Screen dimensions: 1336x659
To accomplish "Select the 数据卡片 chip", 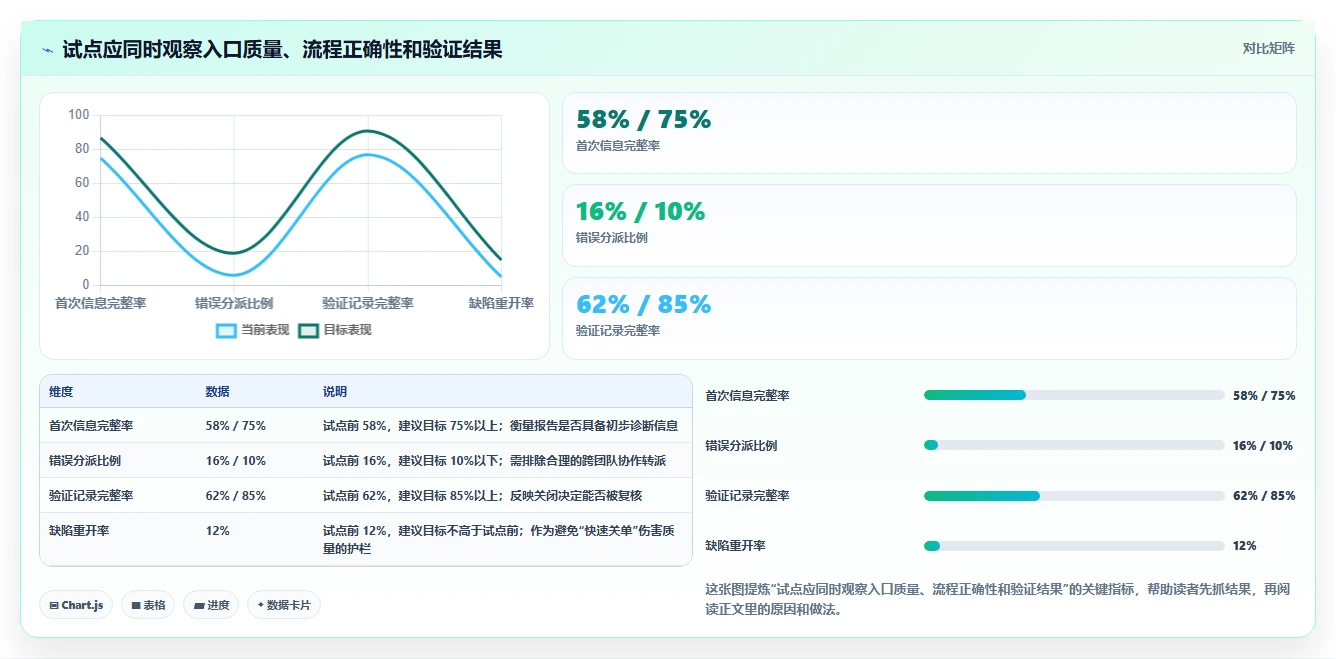I will coord(284,605).
